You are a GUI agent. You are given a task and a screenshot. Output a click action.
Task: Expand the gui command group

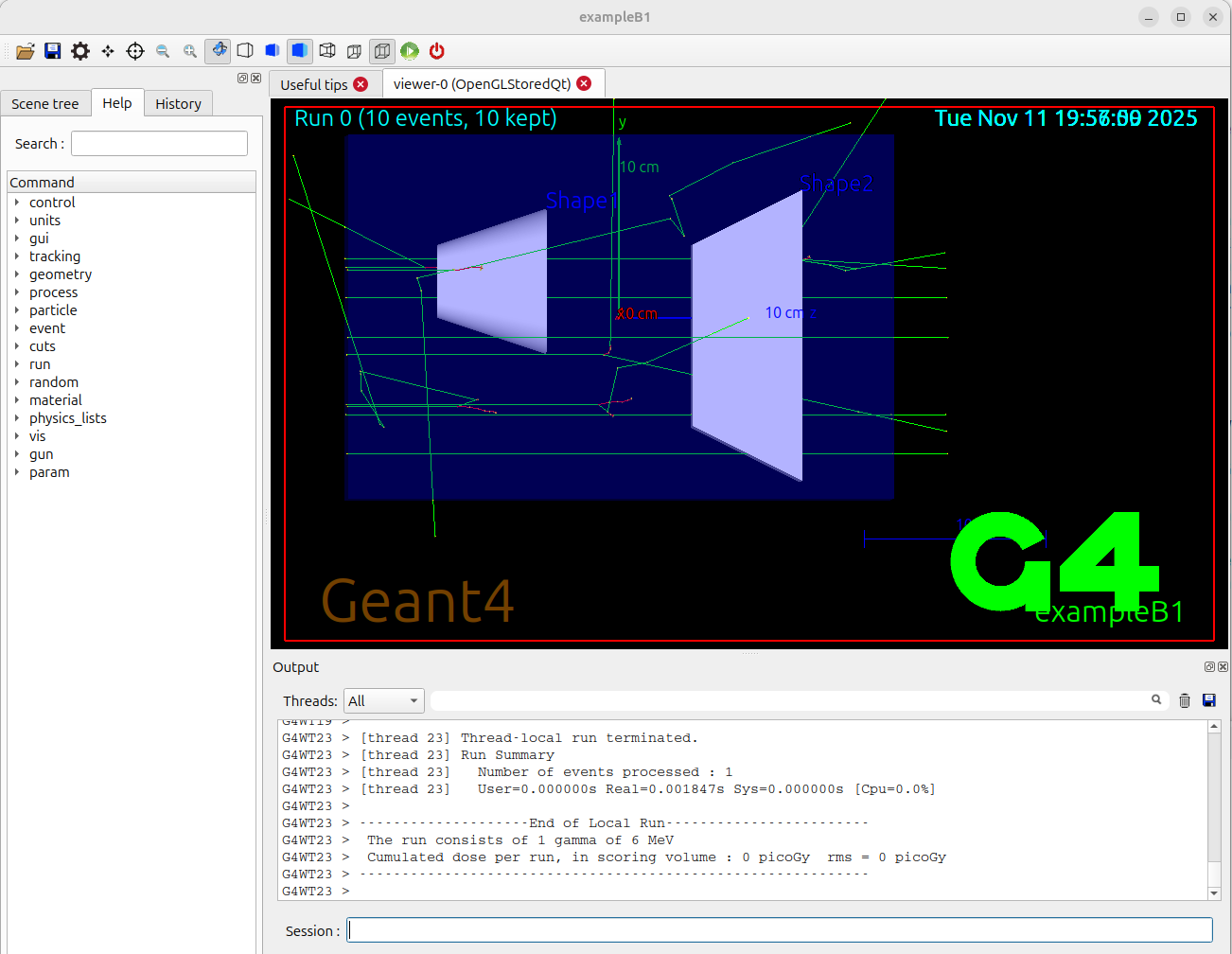coord(17,238)
